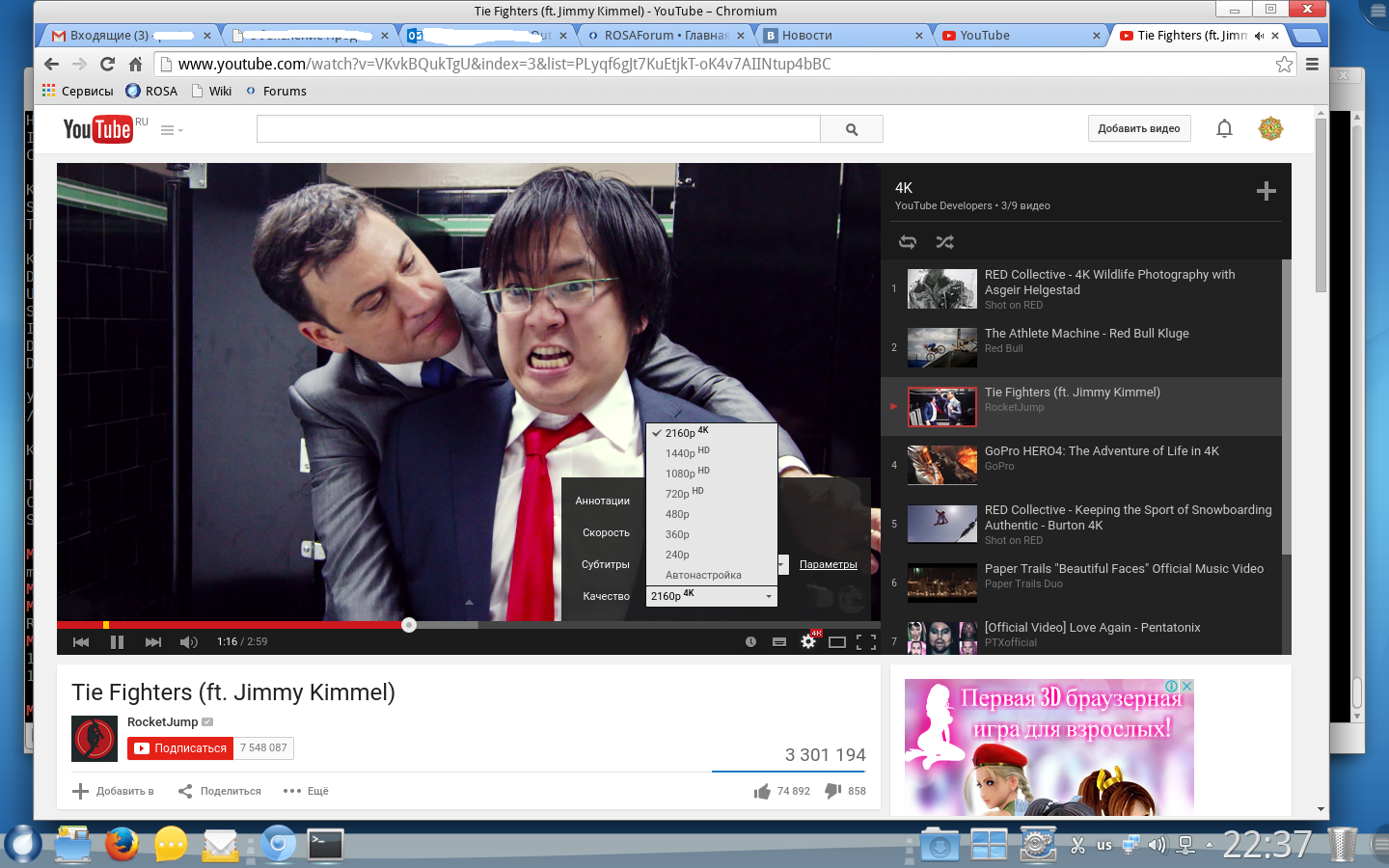1389x868 pixels.
Task: Close the AdChoices ad with X
Action: (x=1187, y=686)
